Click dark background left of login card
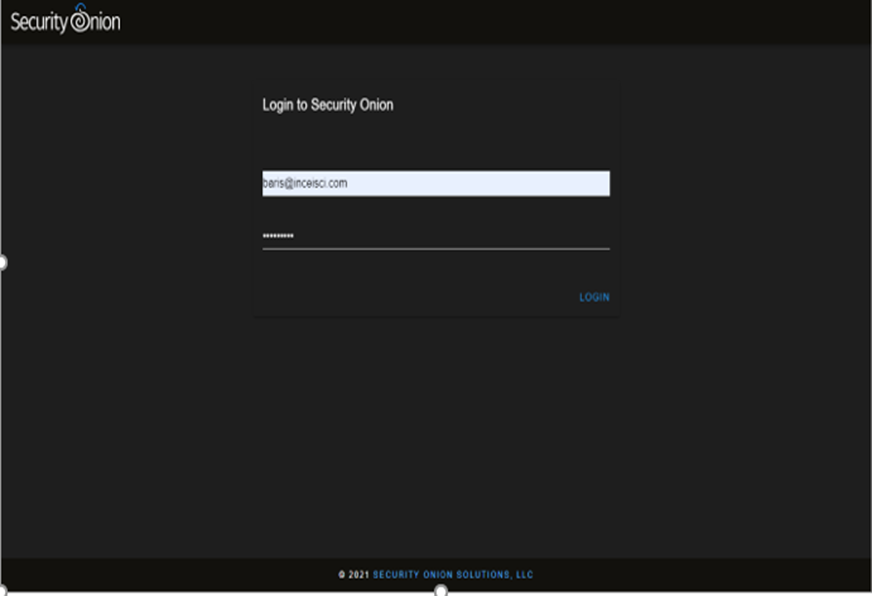The width and height of the screenshot is (872, 596). pyautogui.click(x=130, y=250)
